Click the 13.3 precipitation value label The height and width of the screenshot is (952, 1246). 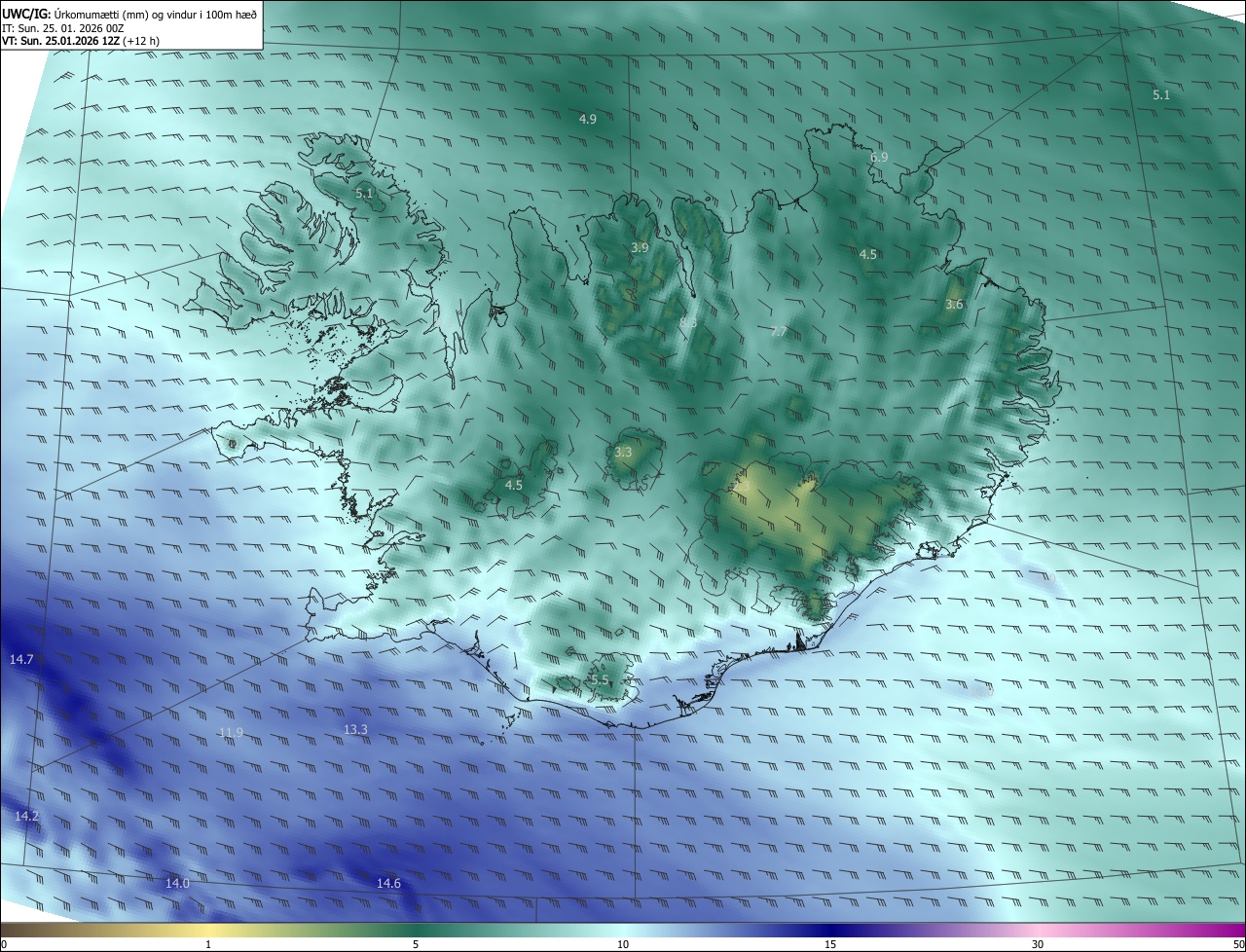click(x=356, y=730)
